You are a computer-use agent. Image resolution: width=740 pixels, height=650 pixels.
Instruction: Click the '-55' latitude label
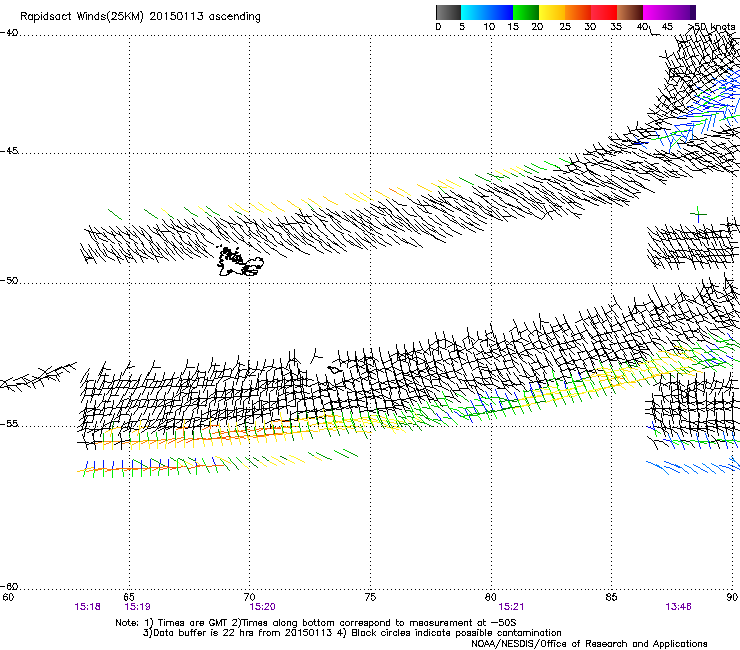[9, 423]
